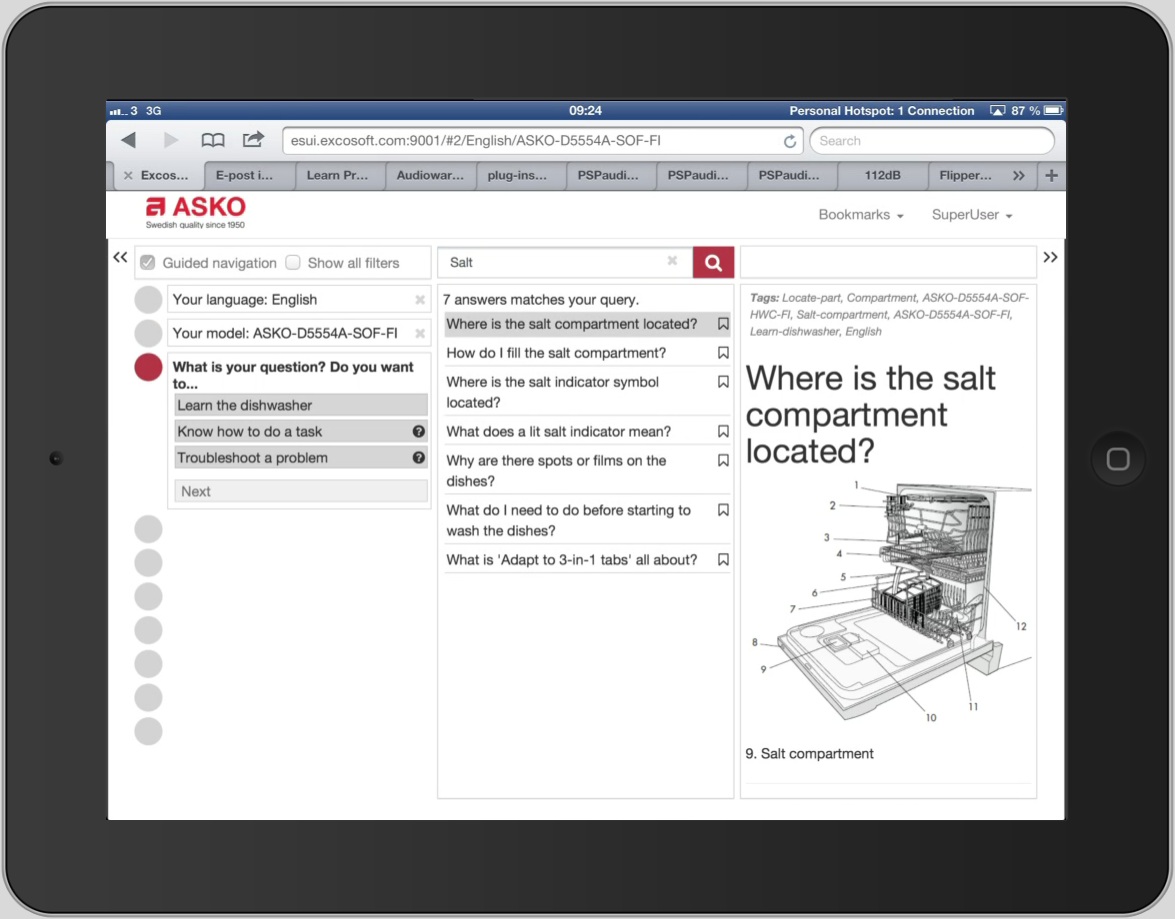
Task: Click help icon beside 'Know how to do a task'
Action: pyautogui.click(x=419, y=432)
